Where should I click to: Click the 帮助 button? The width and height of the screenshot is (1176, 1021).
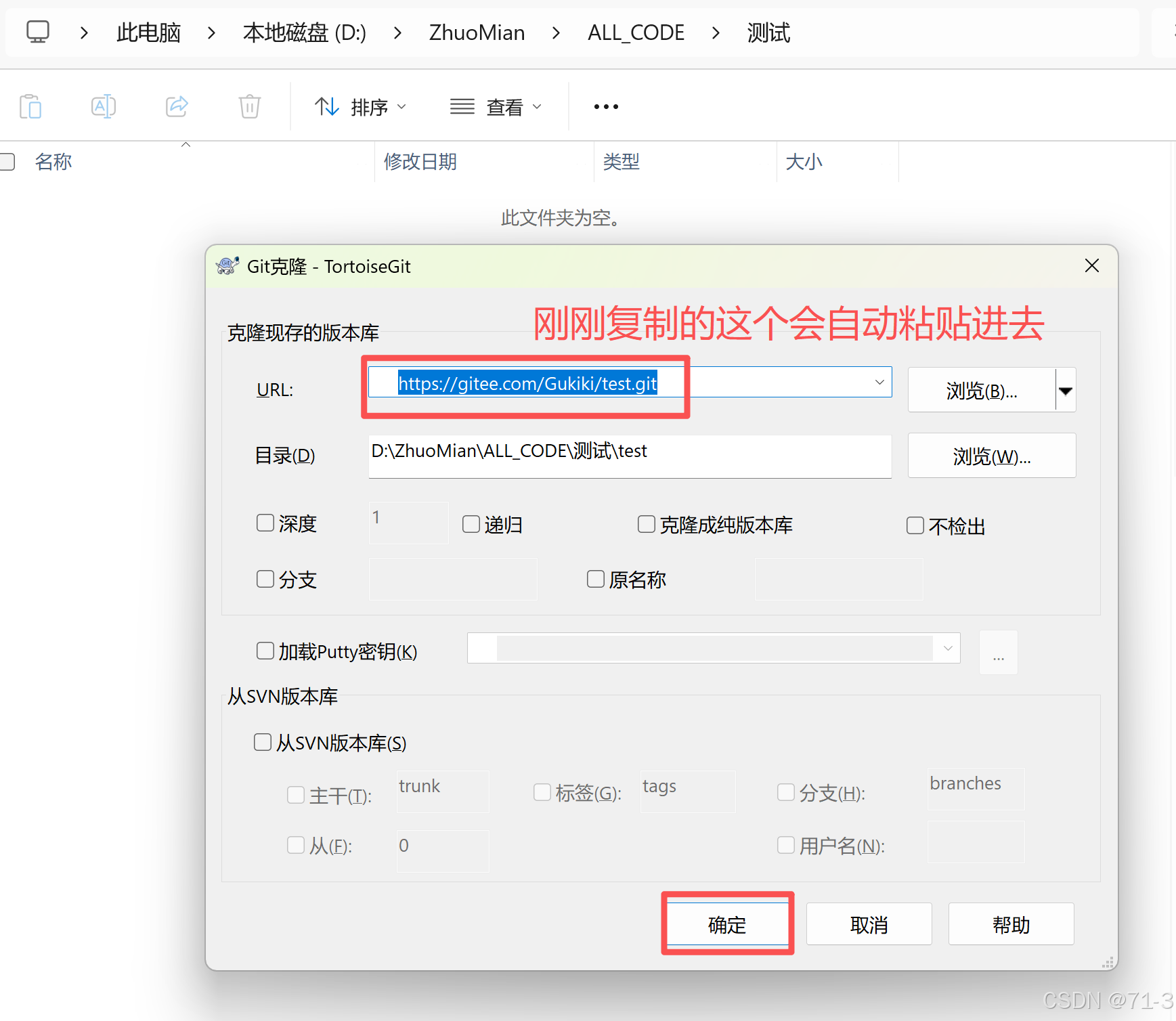(x=1011, y=924)
